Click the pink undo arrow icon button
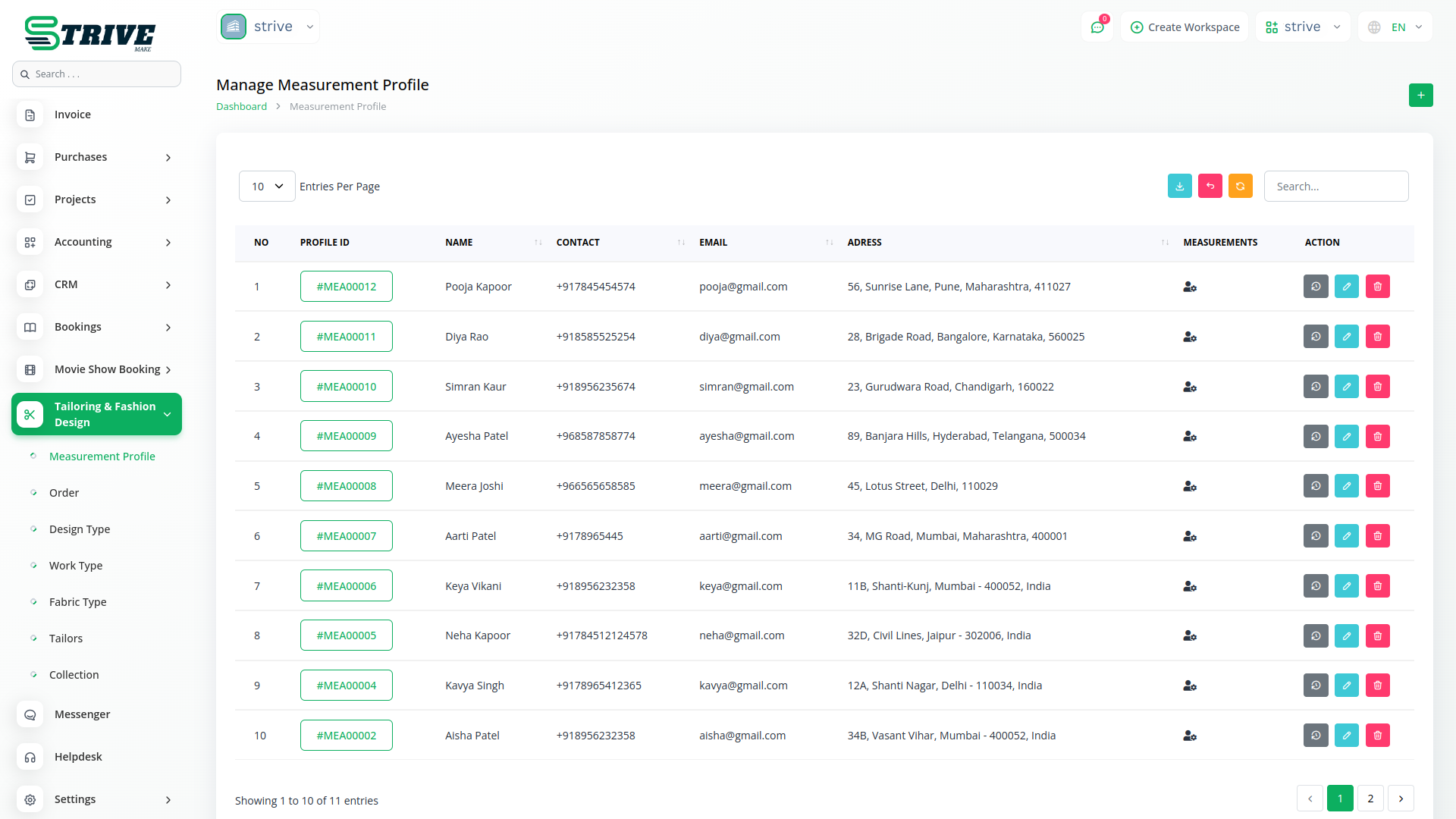1456x819 pixels. (1210, 187)
